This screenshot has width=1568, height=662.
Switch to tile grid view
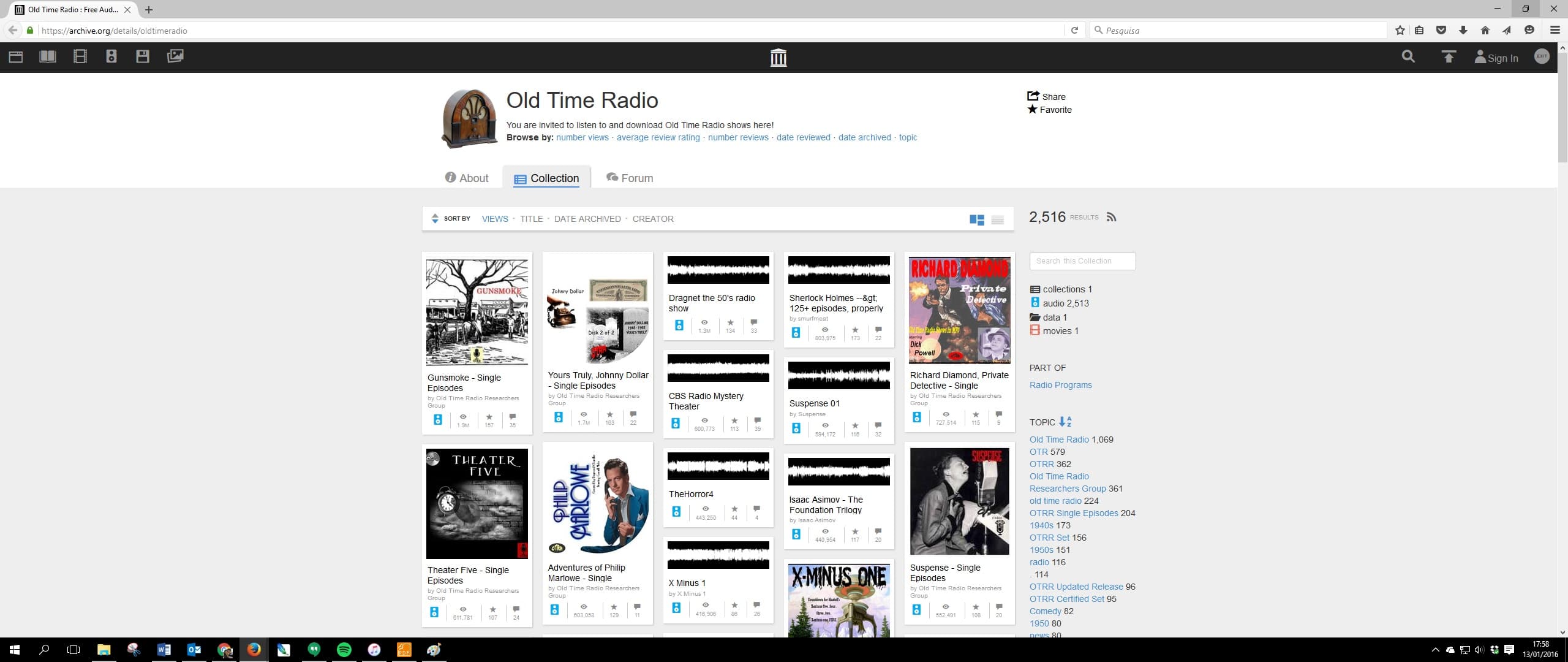point(977,219)
